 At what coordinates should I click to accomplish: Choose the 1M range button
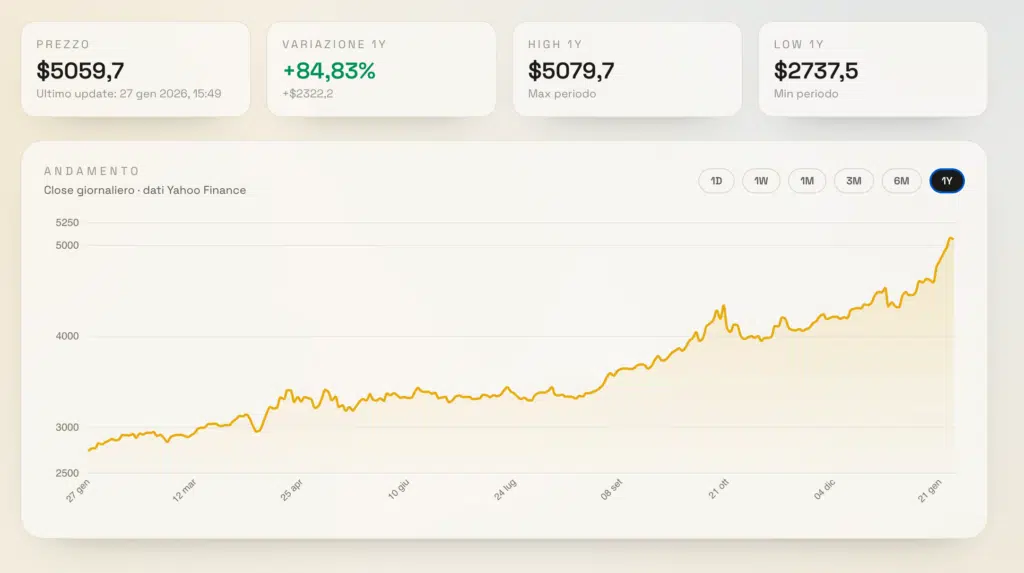coord(807,181)
